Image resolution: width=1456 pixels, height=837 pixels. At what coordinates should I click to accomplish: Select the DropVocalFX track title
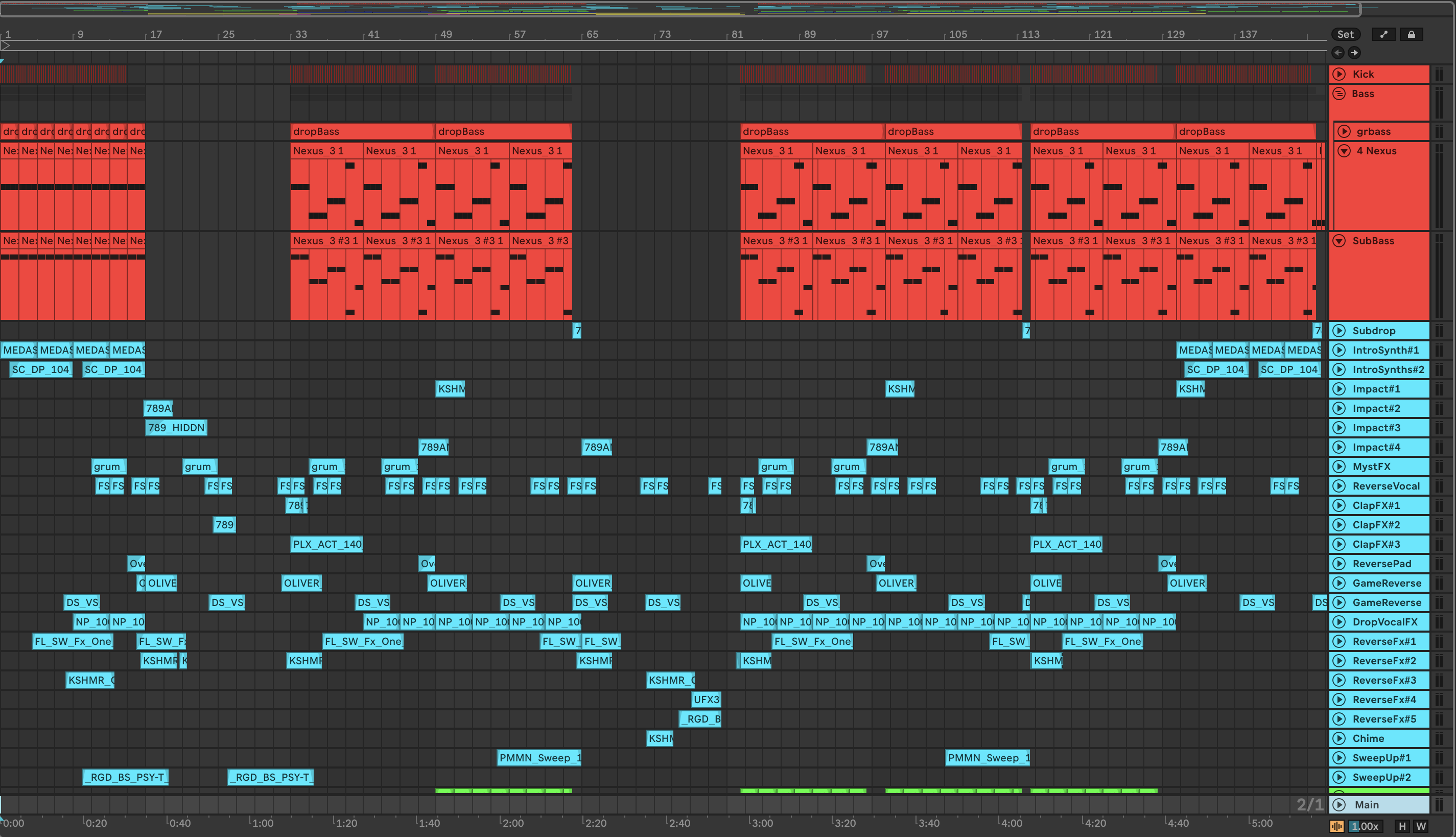[1385, 622]
